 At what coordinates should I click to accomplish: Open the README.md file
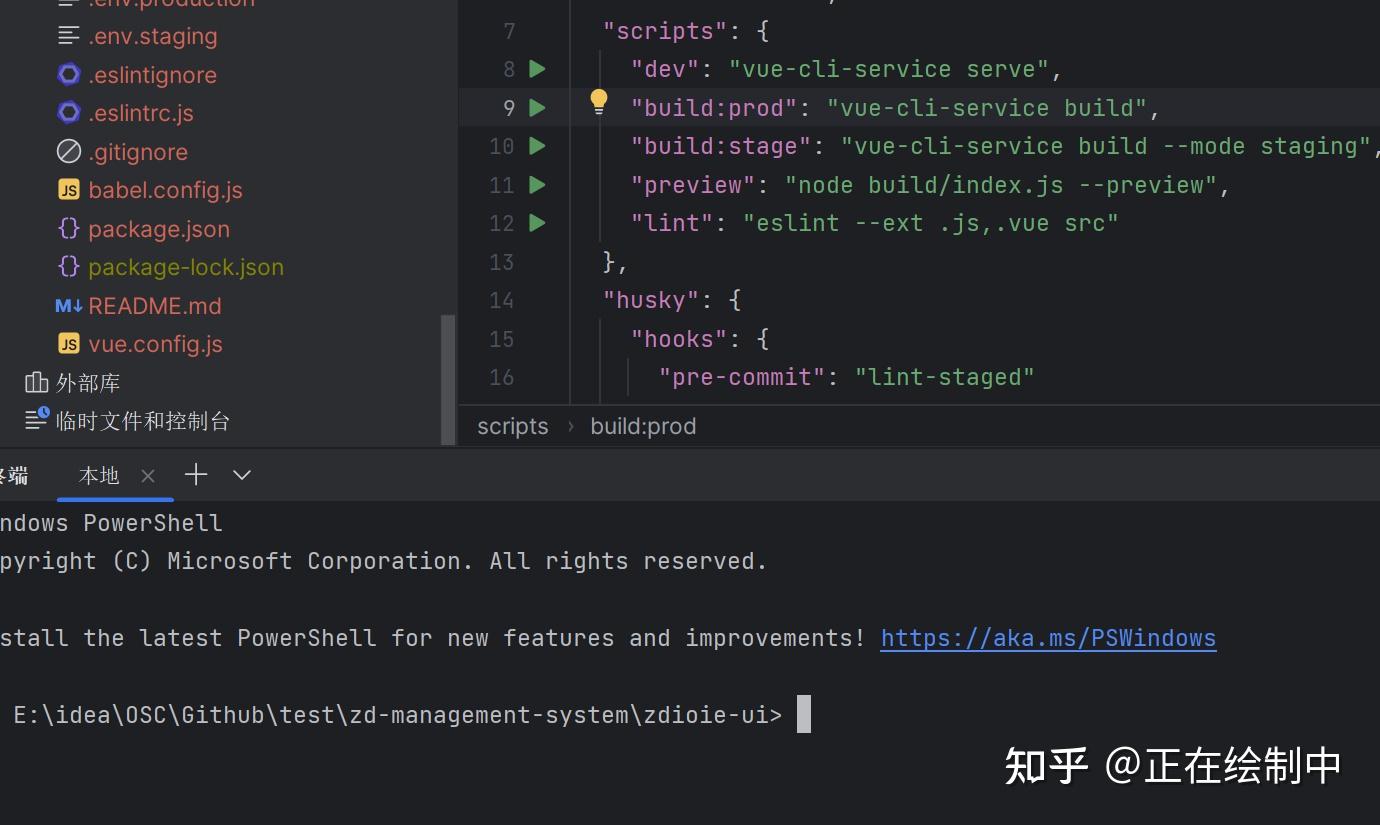click(x=154, y=306)
